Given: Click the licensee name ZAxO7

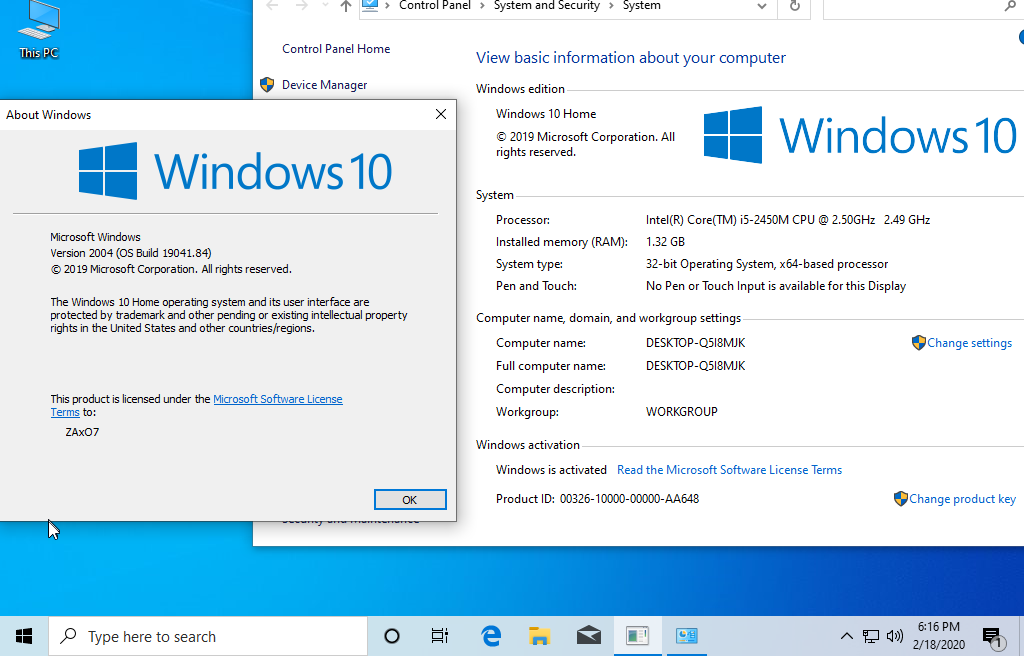Looking at the screenshot, I should tap(82, 432).
